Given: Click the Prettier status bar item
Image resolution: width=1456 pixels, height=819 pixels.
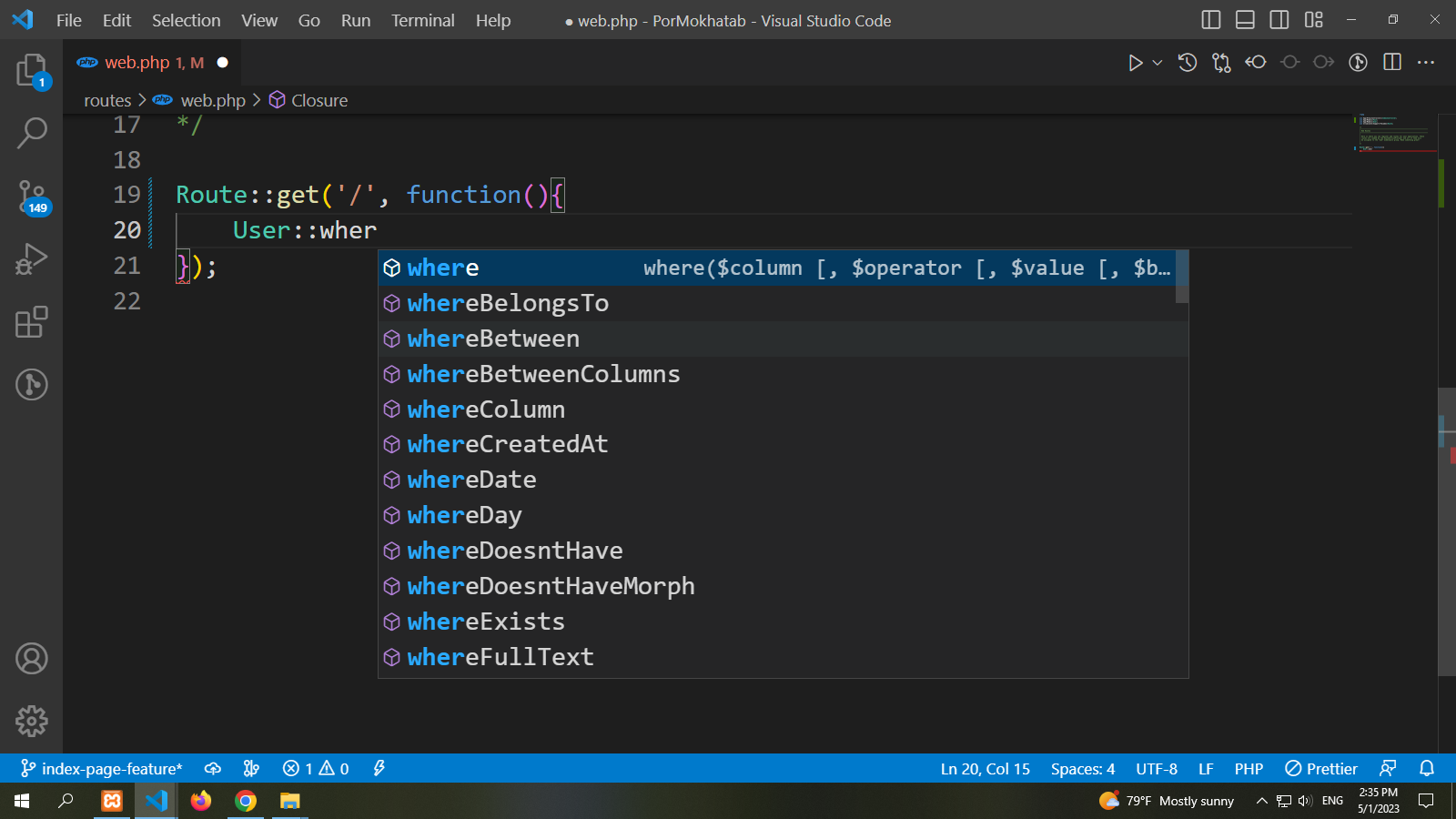Looking at the screenshot, I should (x=1321, y=769).
